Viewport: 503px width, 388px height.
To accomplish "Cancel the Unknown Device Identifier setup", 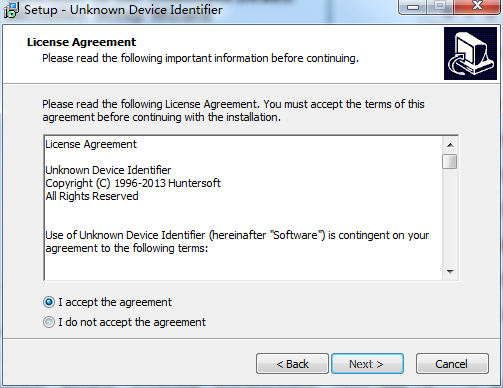I will (x=452, y=364).
